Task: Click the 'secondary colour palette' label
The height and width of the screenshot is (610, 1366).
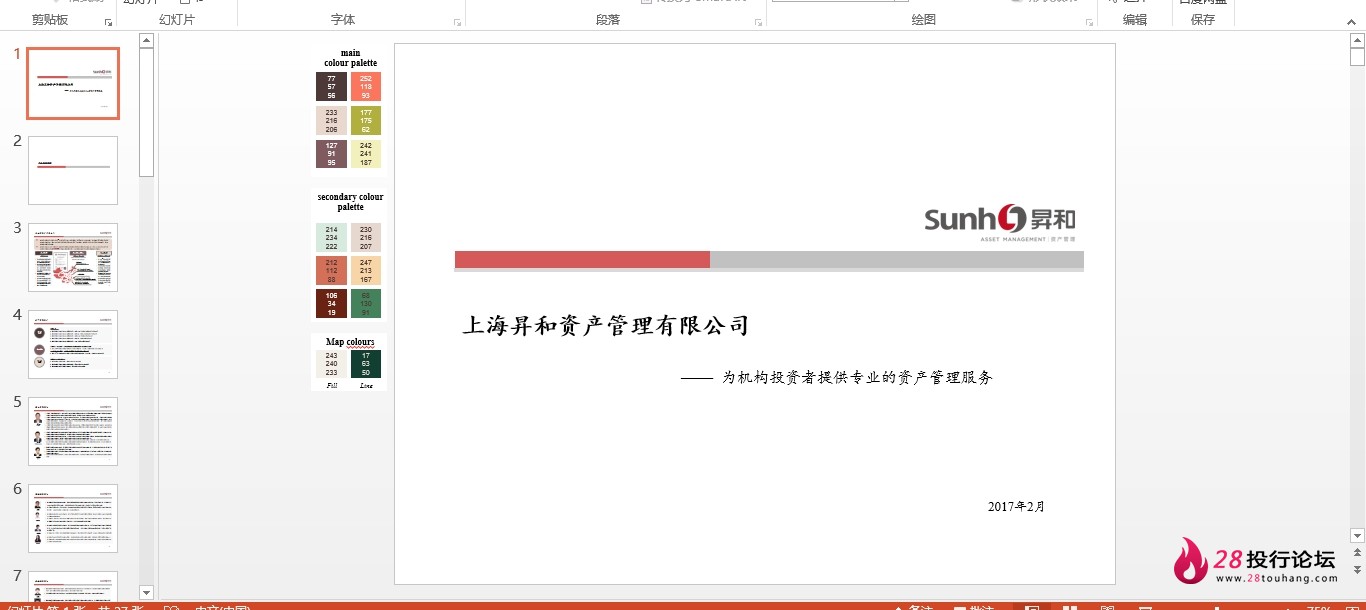Action: 350,202
